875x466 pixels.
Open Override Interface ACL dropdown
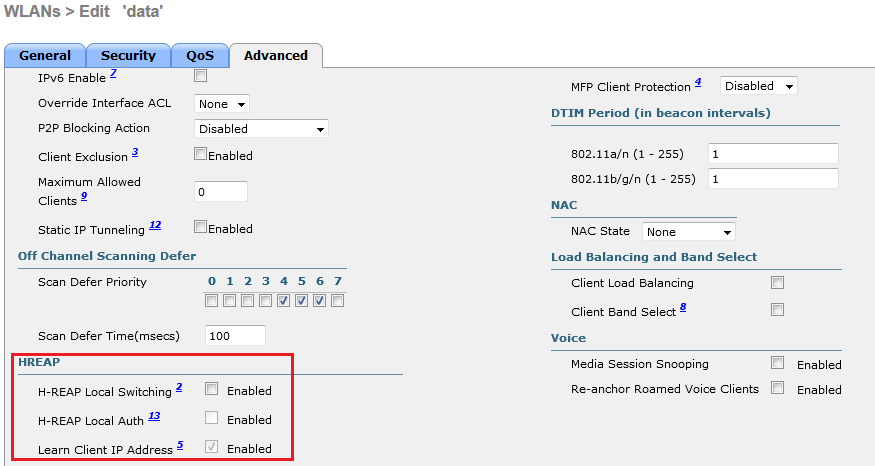[x=222, y=104]
